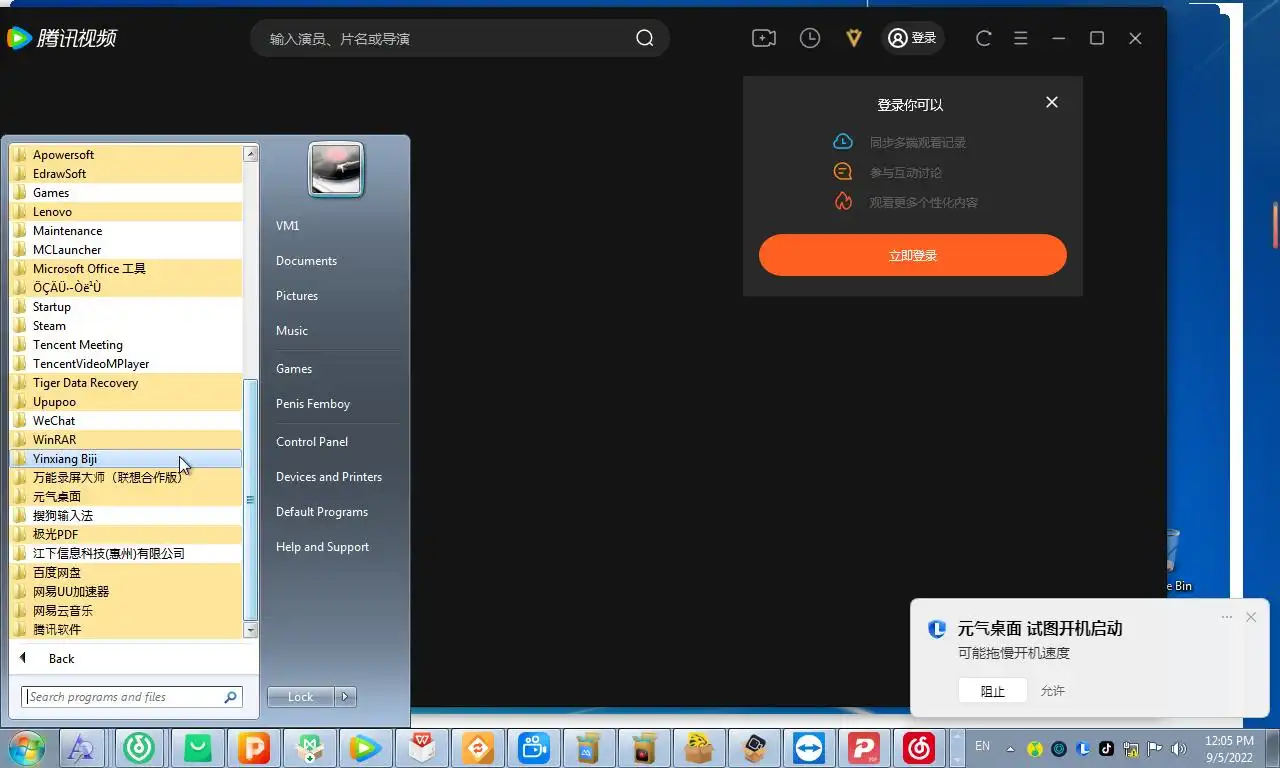This screenshot has width=1280, height=768.
Task: Open Default Programs
Action: 322,512
